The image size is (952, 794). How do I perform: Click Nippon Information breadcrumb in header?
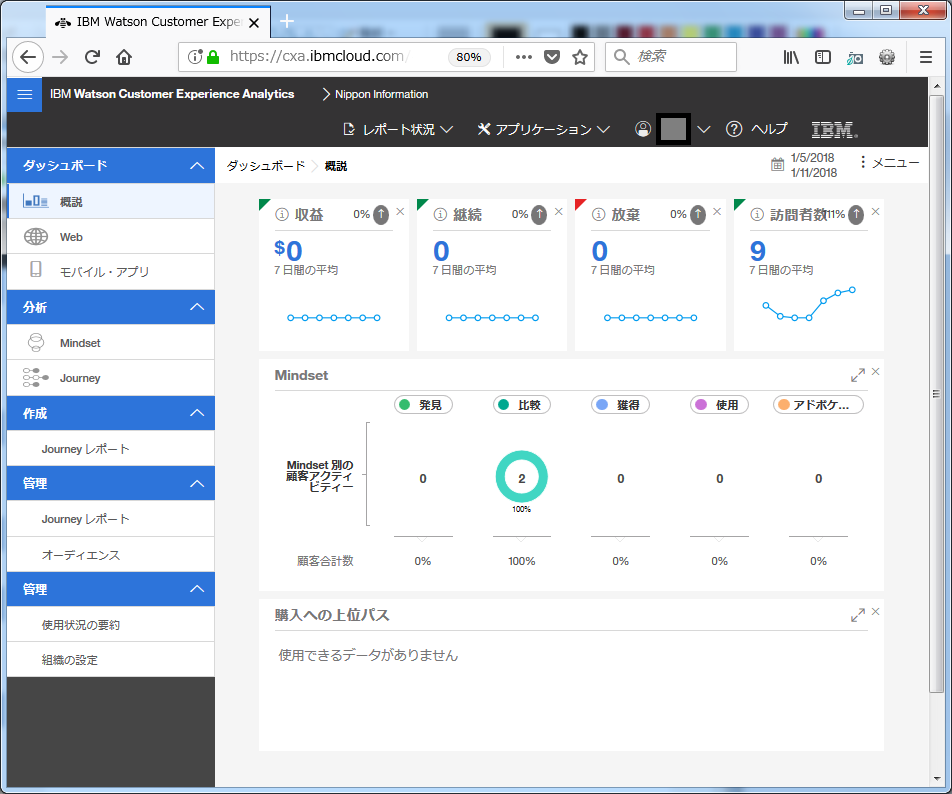coord(381,94)
